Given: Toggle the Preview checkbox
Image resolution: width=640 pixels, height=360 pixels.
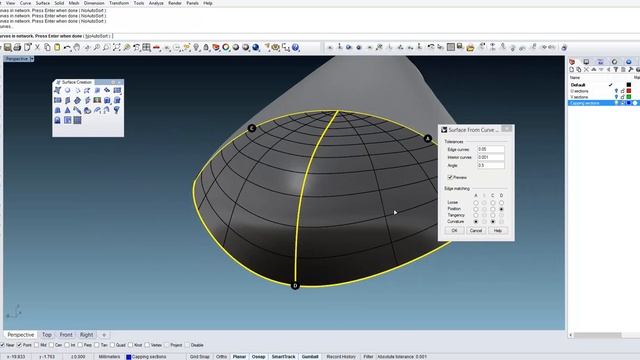Looking at the screenshot, I should [x=450, y=177].
